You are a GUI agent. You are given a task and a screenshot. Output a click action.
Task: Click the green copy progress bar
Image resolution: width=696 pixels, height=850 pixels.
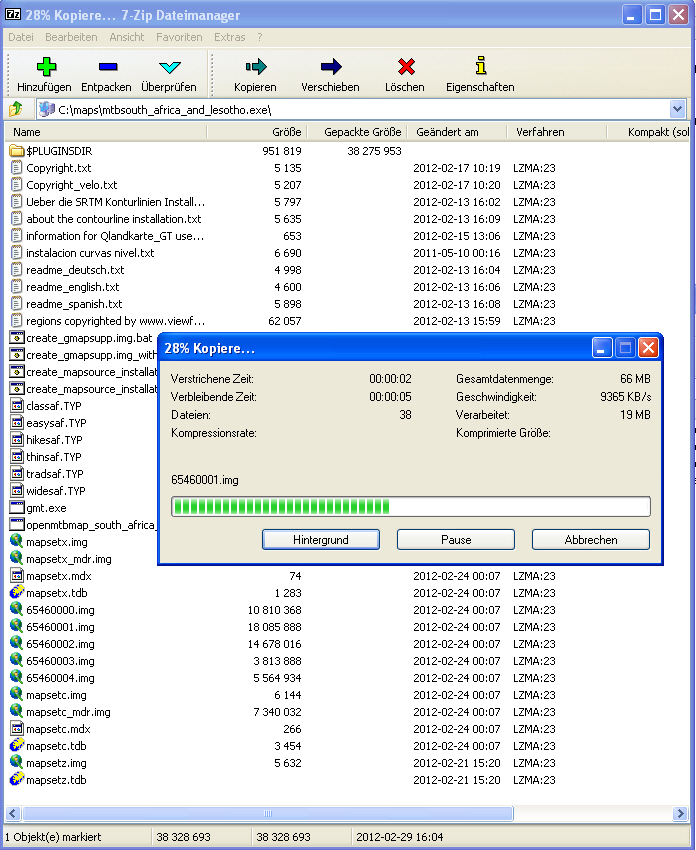tap(411, 507)
